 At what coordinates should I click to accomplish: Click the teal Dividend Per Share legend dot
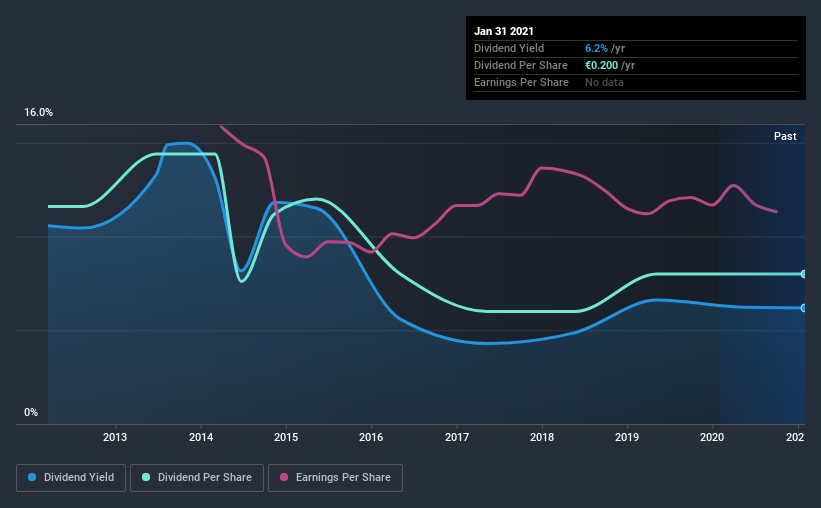146,477
